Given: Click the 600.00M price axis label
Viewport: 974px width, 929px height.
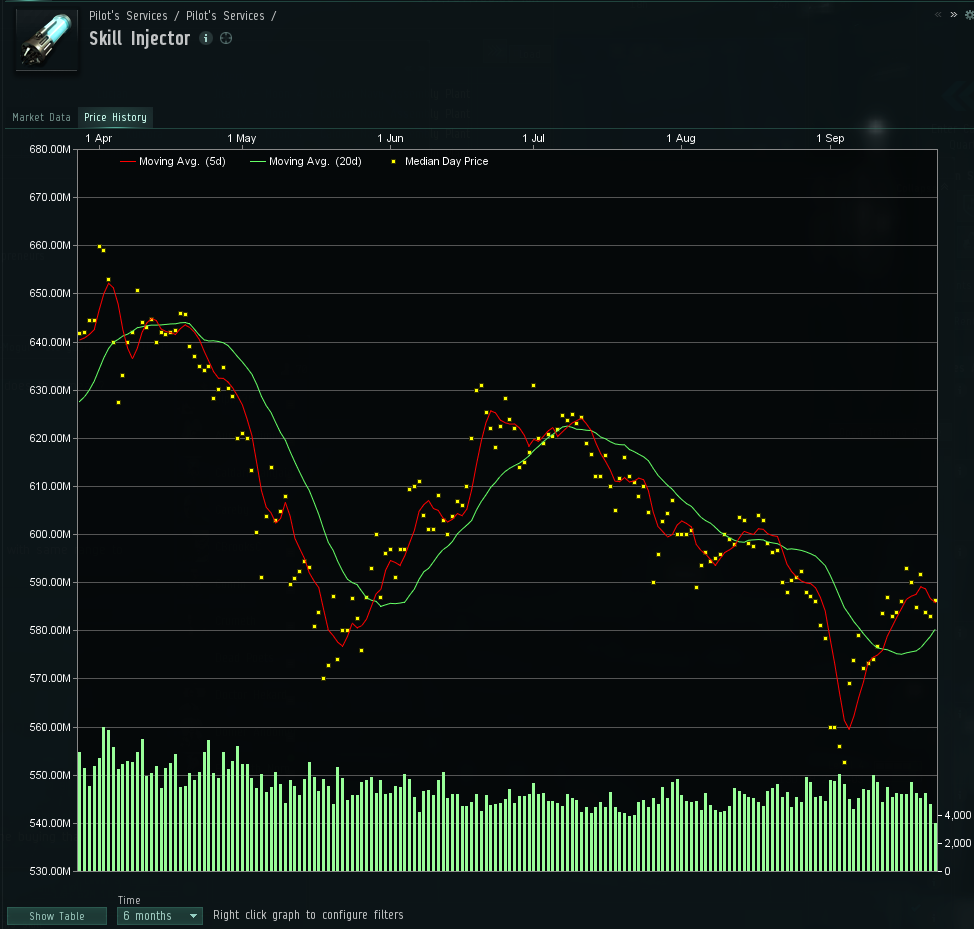Looking at the screenshot, I should point(50,534).
